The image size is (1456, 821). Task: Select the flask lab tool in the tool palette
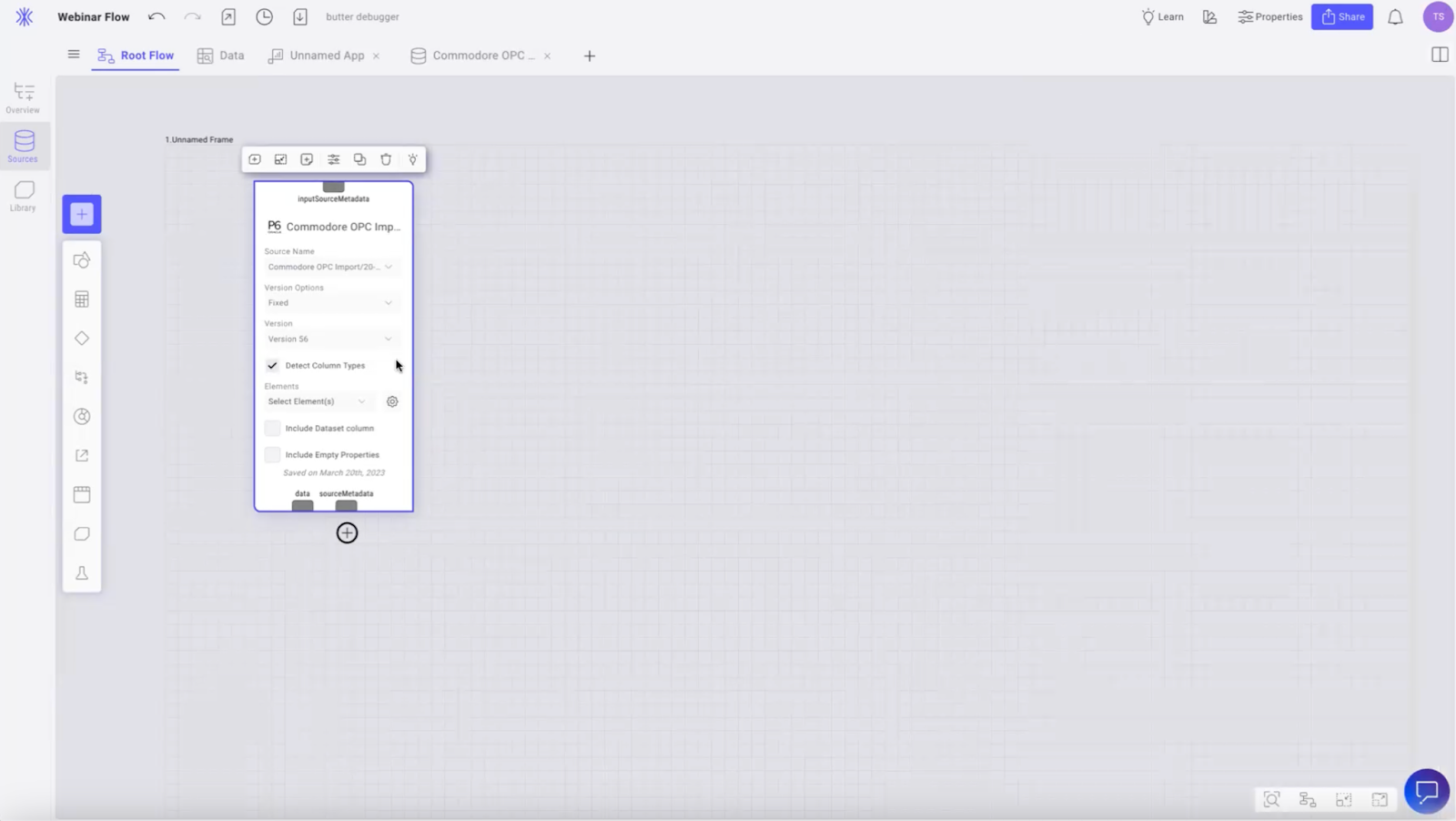[82, 573]
